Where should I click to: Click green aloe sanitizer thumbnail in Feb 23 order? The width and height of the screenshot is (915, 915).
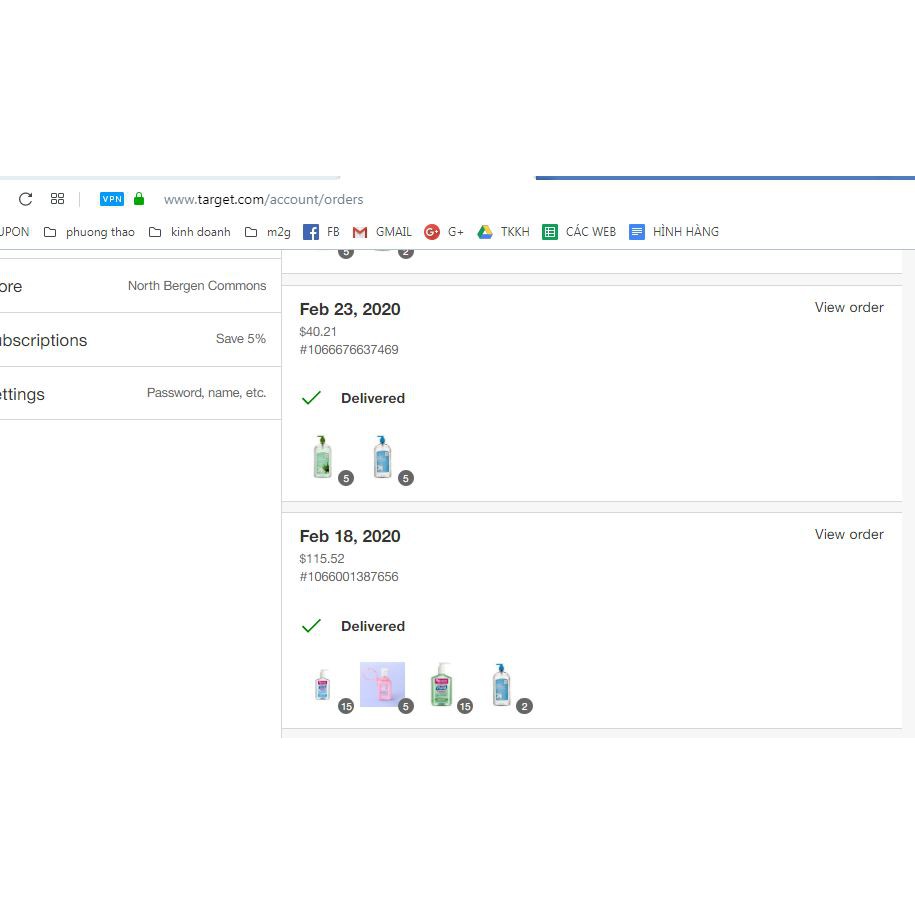(322, 457)
